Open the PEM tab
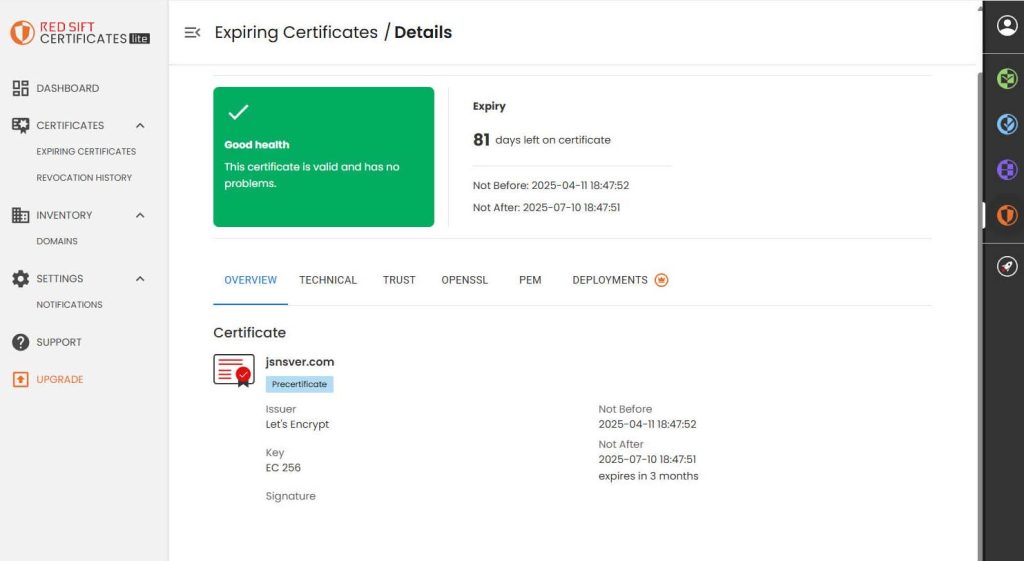The width and height of the screenshot is (1024, 561). point(530,280)
